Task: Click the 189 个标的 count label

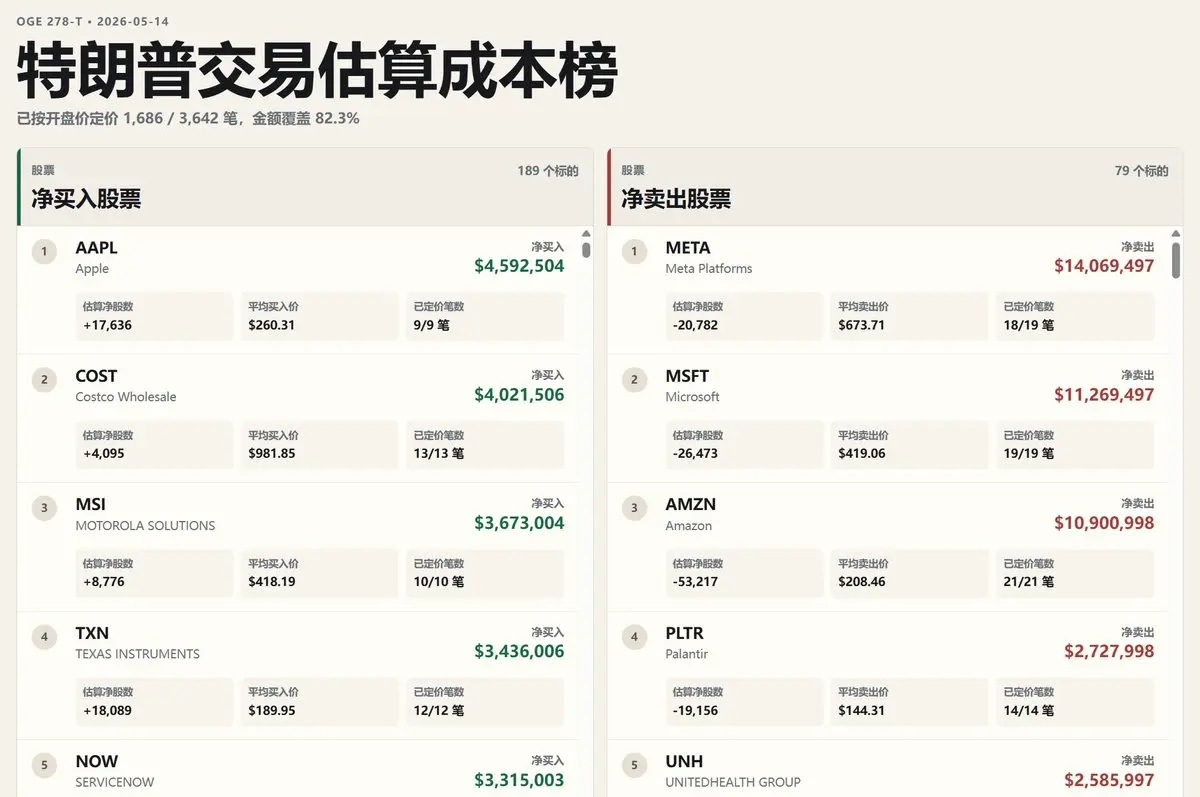Action: 548,171
